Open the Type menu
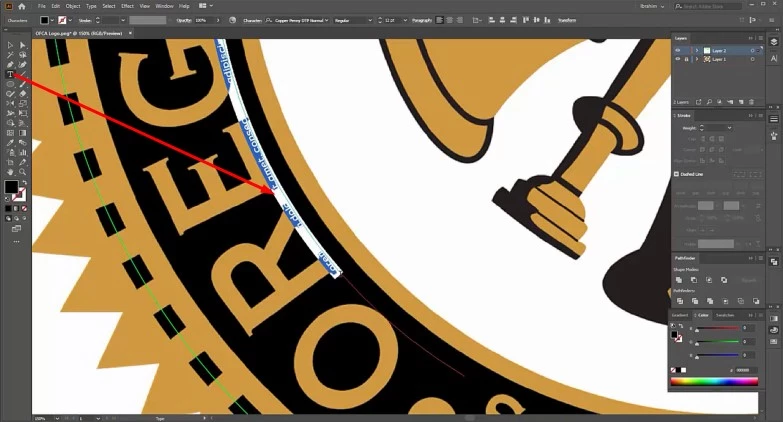 click(91, 6)
